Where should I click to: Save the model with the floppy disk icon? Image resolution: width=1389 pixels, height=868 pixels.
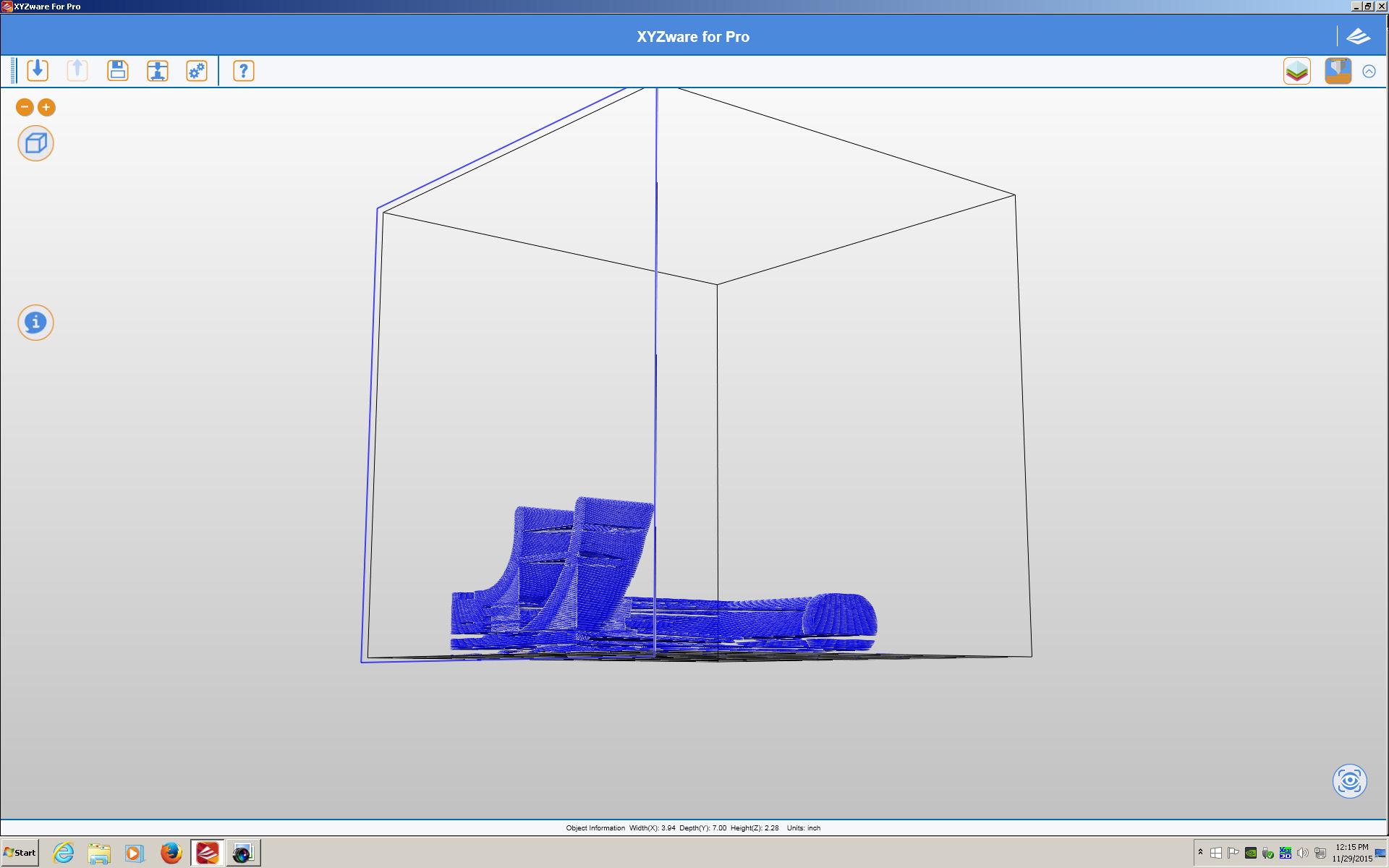[x=117, y=71]
